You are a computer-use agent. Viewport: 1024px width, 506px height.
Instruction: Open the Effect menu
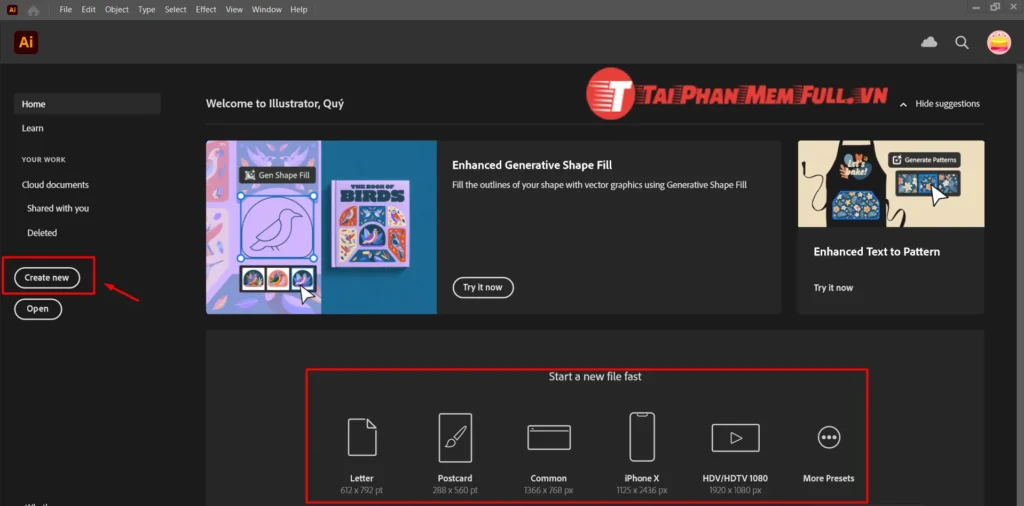coord(206,10)
